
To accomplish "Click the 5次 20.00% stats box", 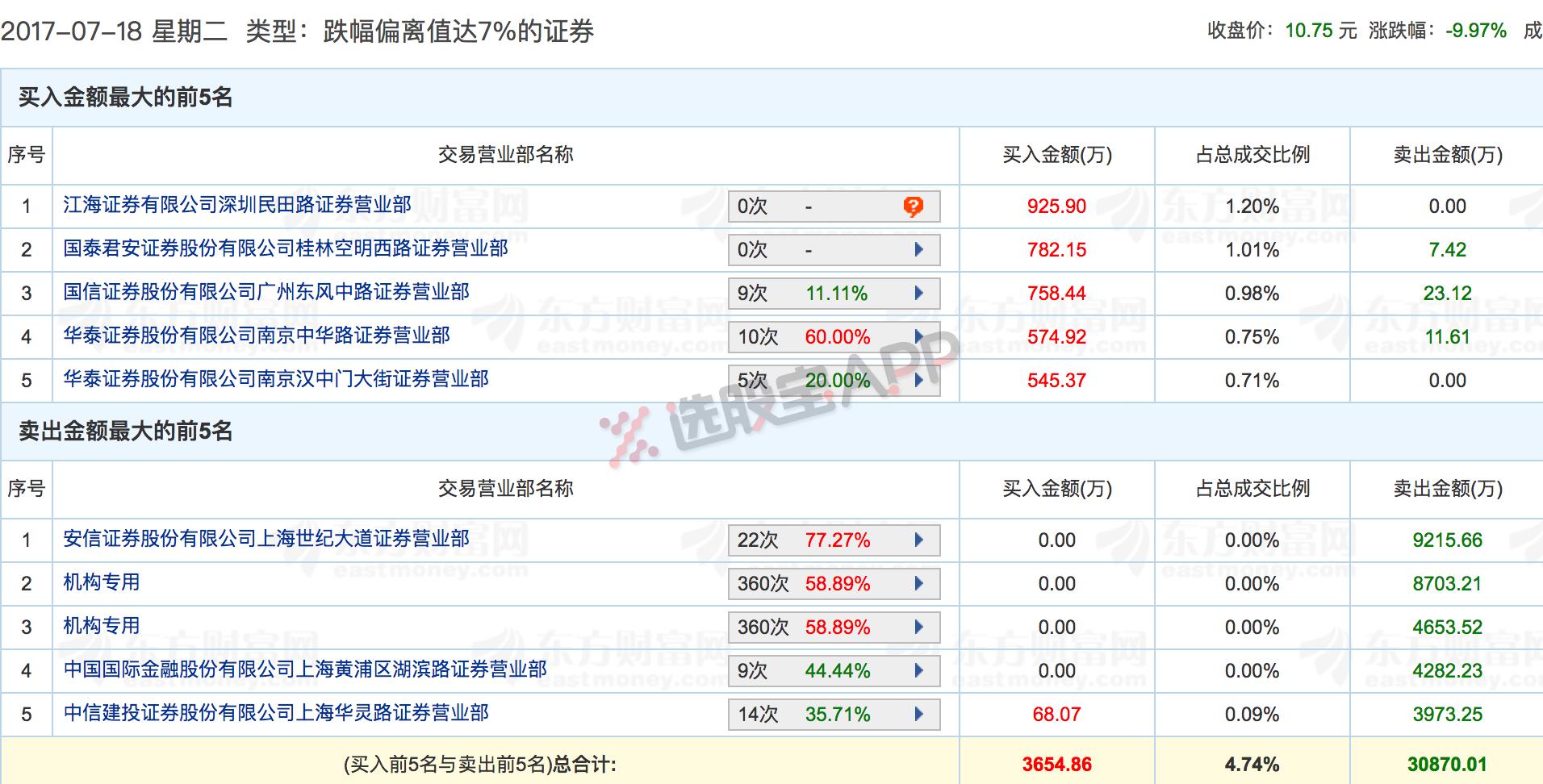I will [834, 381].
